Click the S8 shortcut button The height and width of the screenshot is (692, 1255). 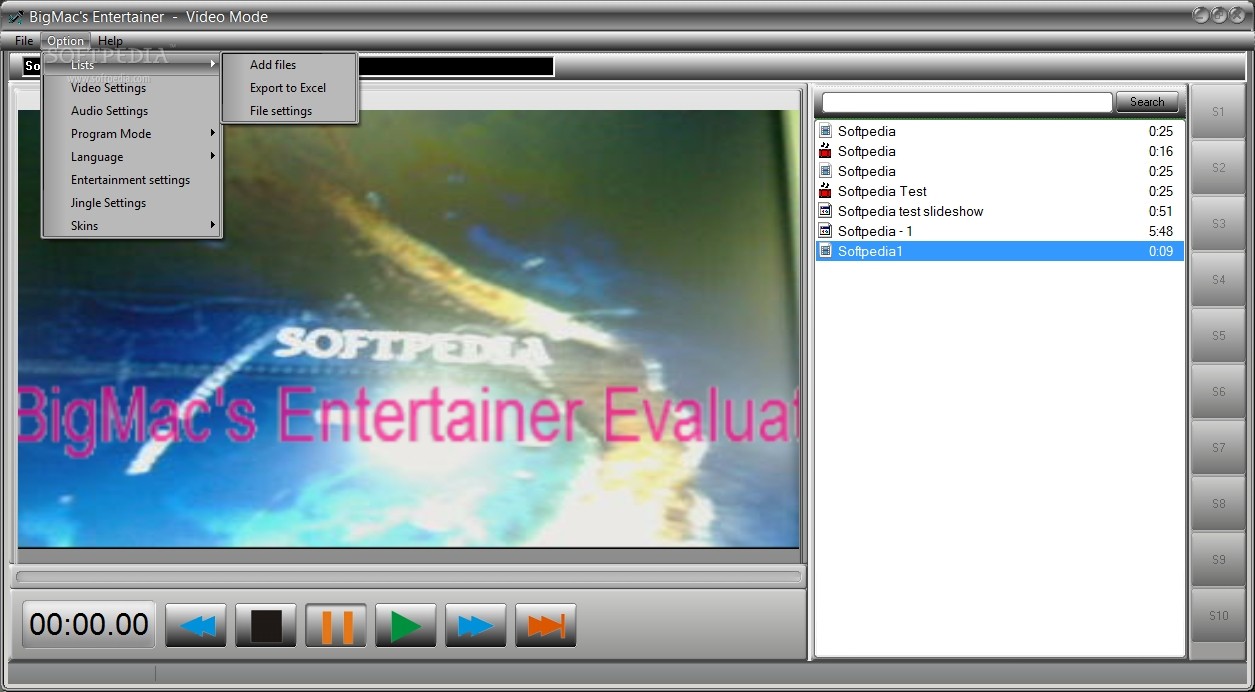pyautogui.click(x=1218, y=504)
